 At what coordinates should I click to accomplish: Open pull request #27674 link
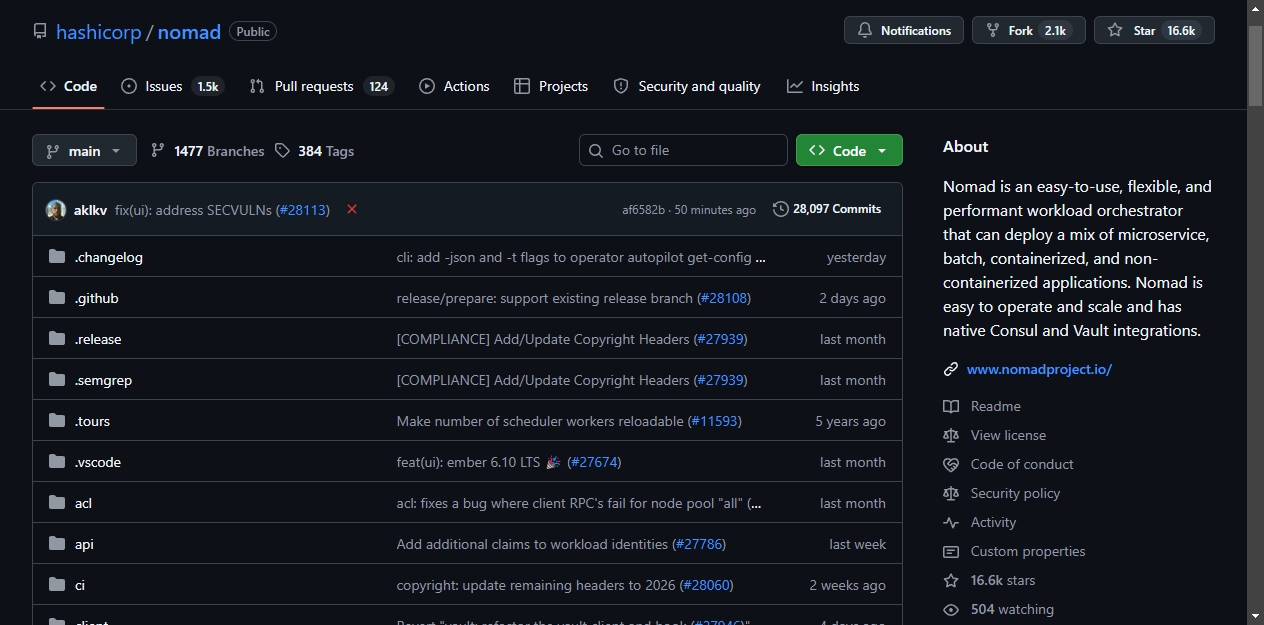[x=594, y=462]
